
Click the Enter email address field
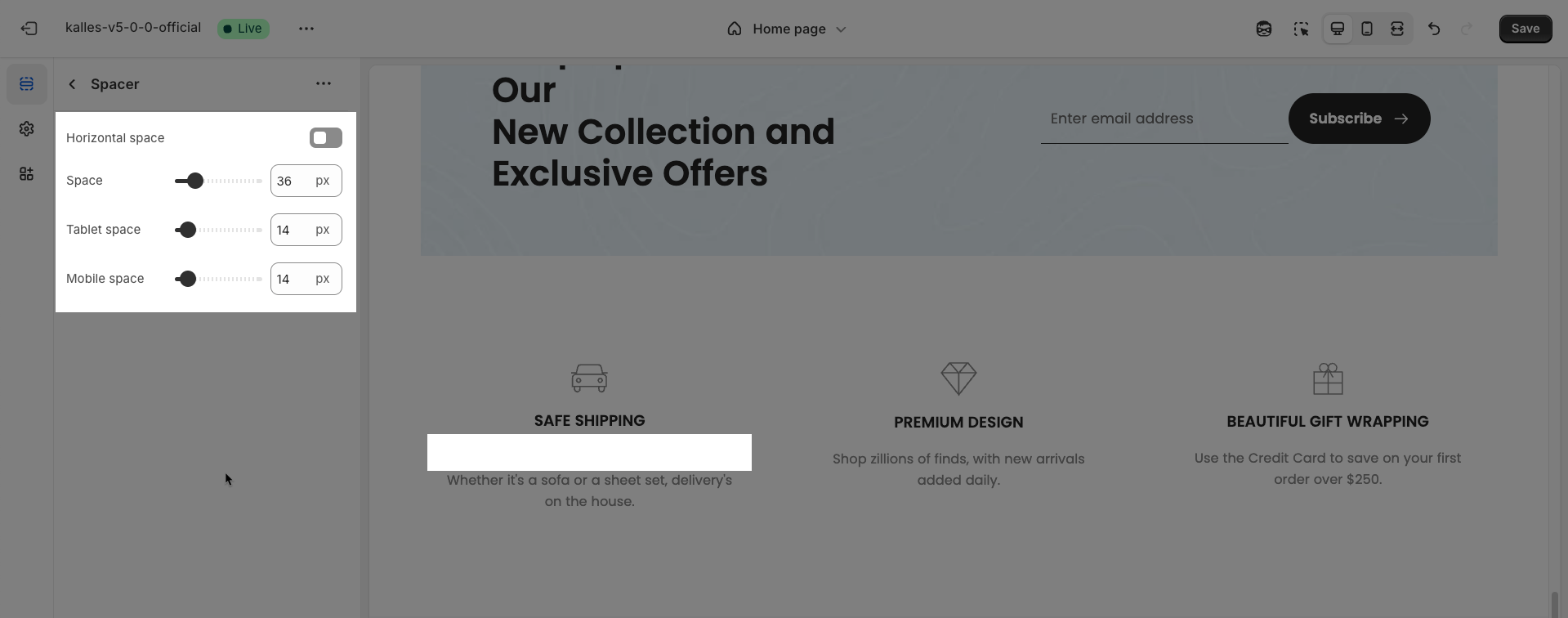1164,119
